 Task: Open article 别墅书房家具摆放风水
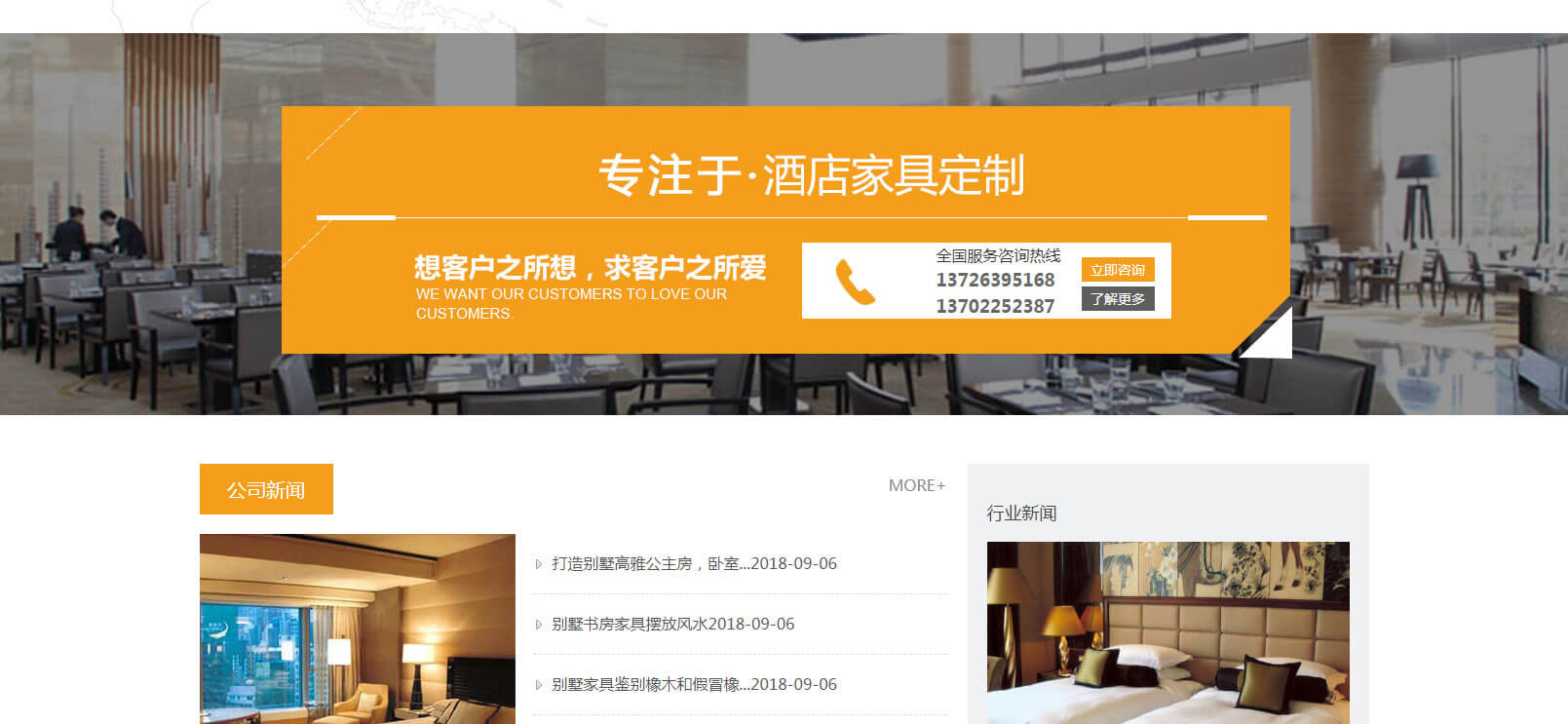point(672,624)
